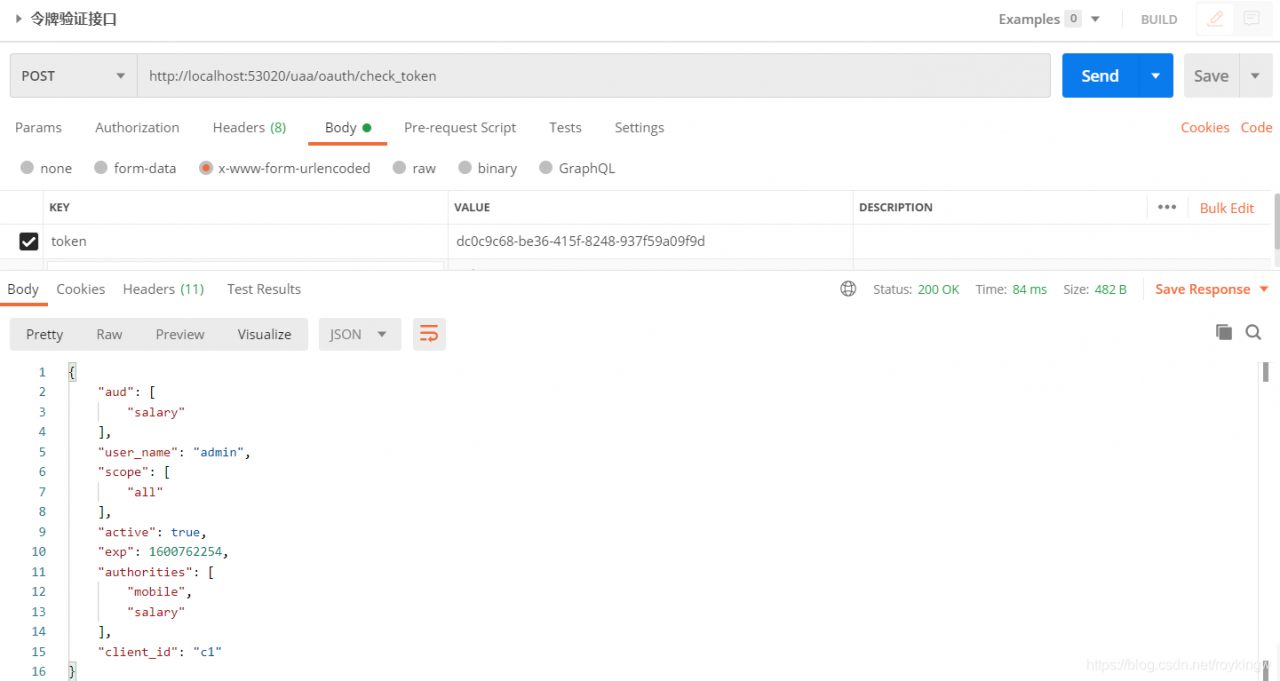Click the Time 84 ms value
Viewport: 1280px width, 681px height.
pyautogui.click(x=1029, y=289)
